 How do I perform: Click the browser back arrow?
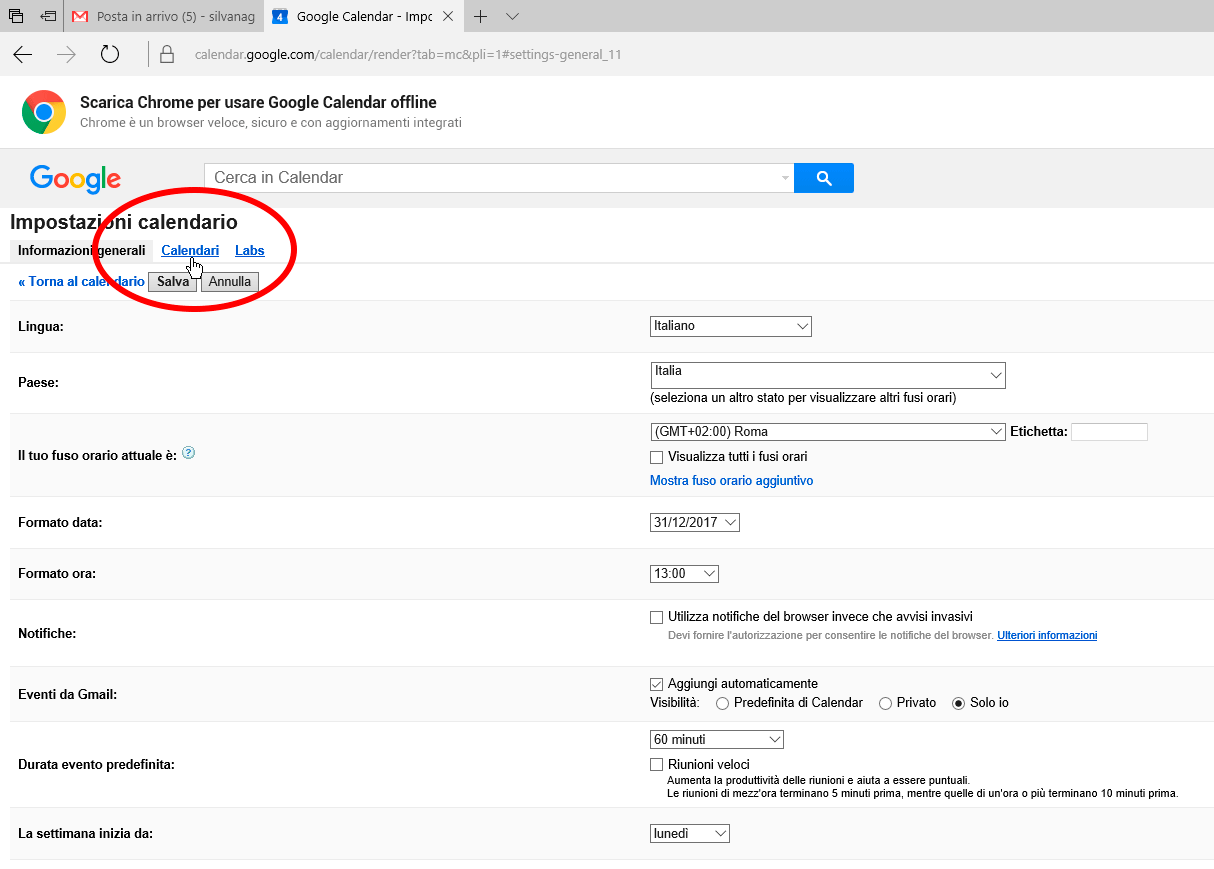coord(22,54)
